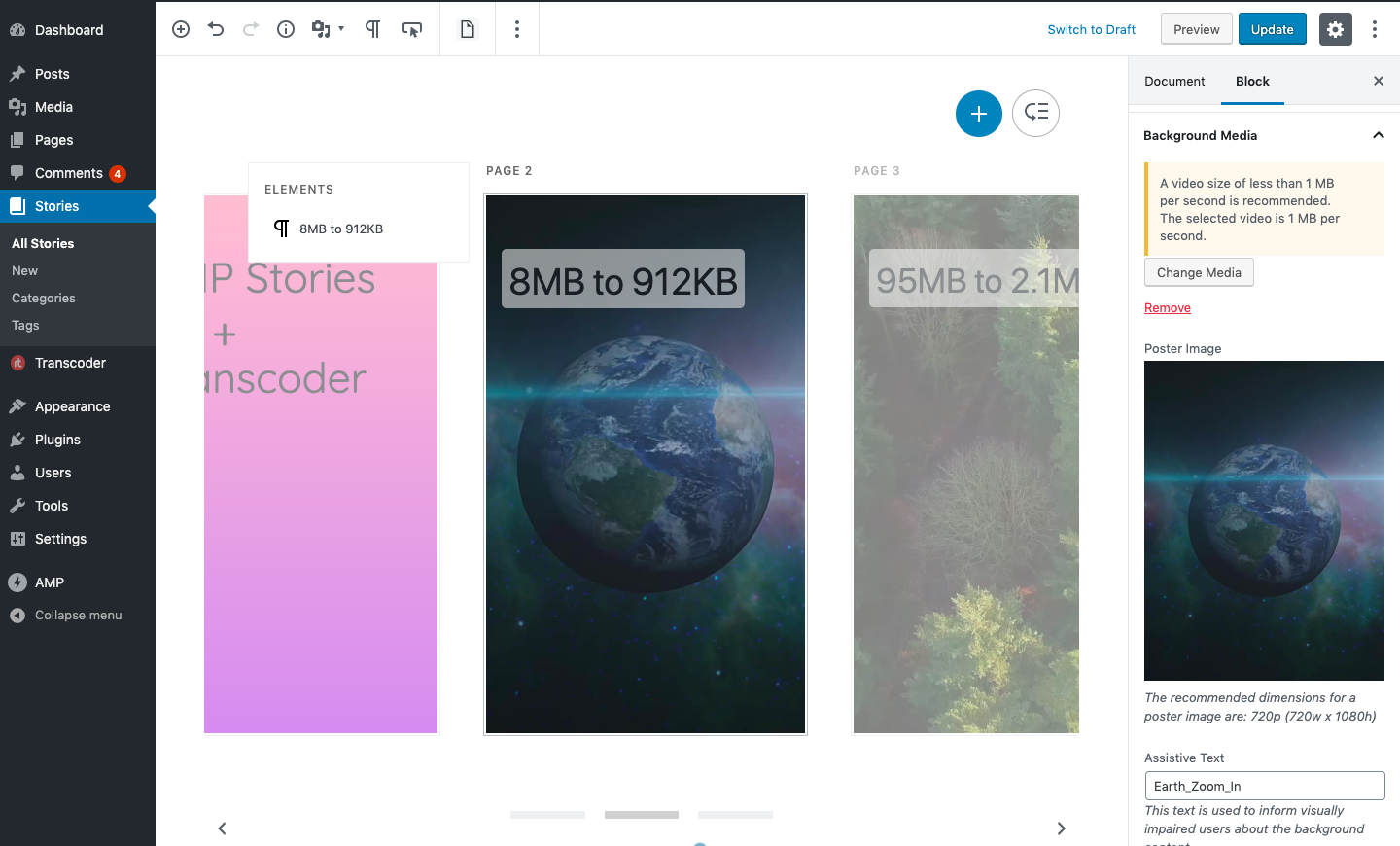
Task: Click the Redo arrow icon
Action: click(251, 29)
